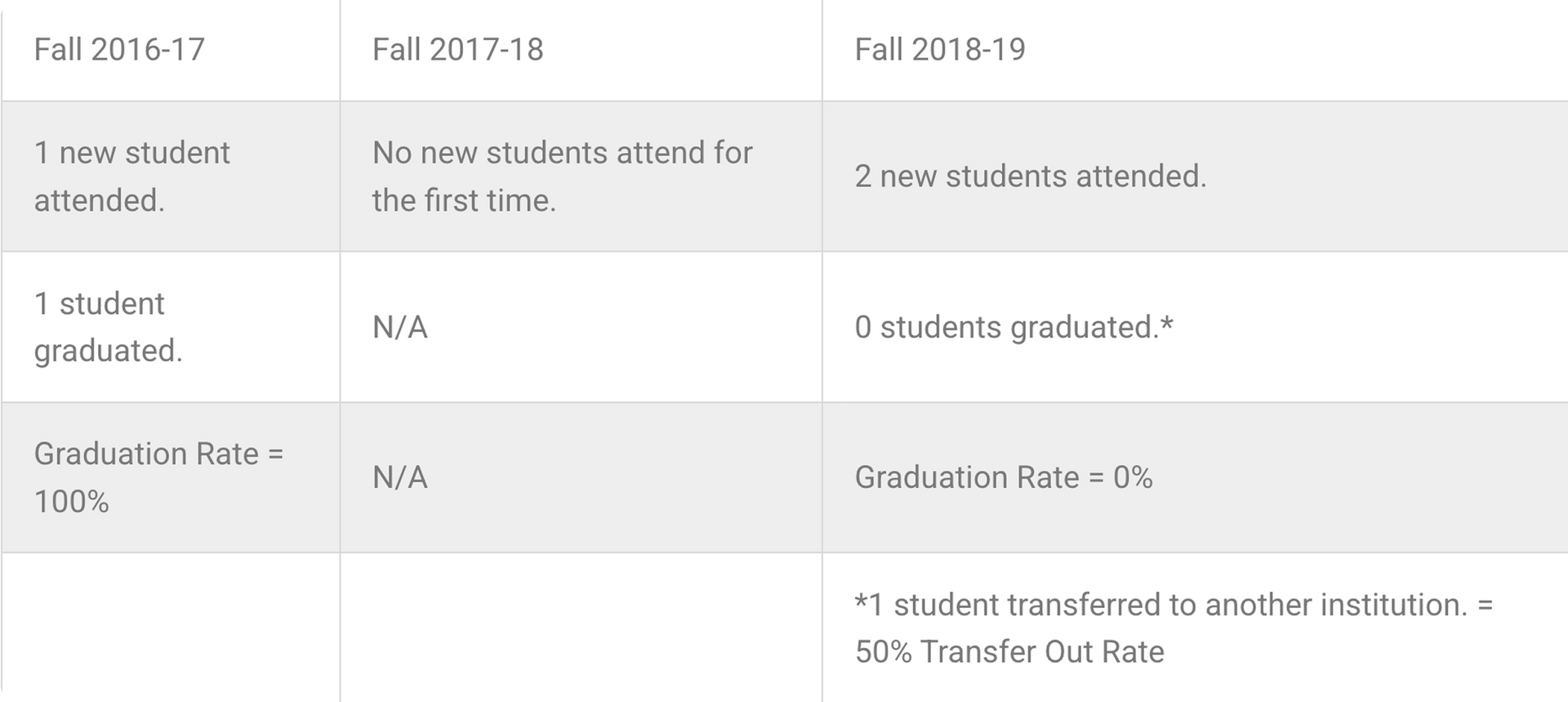
Task: Click the Fall 2016-17 column header
Action: (119, 50)
